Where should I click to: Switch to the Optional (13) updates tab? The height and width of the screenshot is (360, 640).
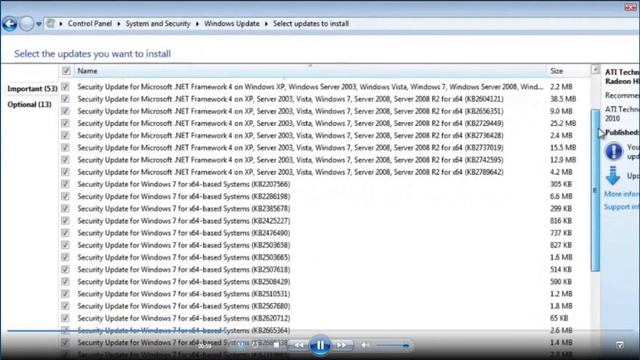[x=29, y=104]
